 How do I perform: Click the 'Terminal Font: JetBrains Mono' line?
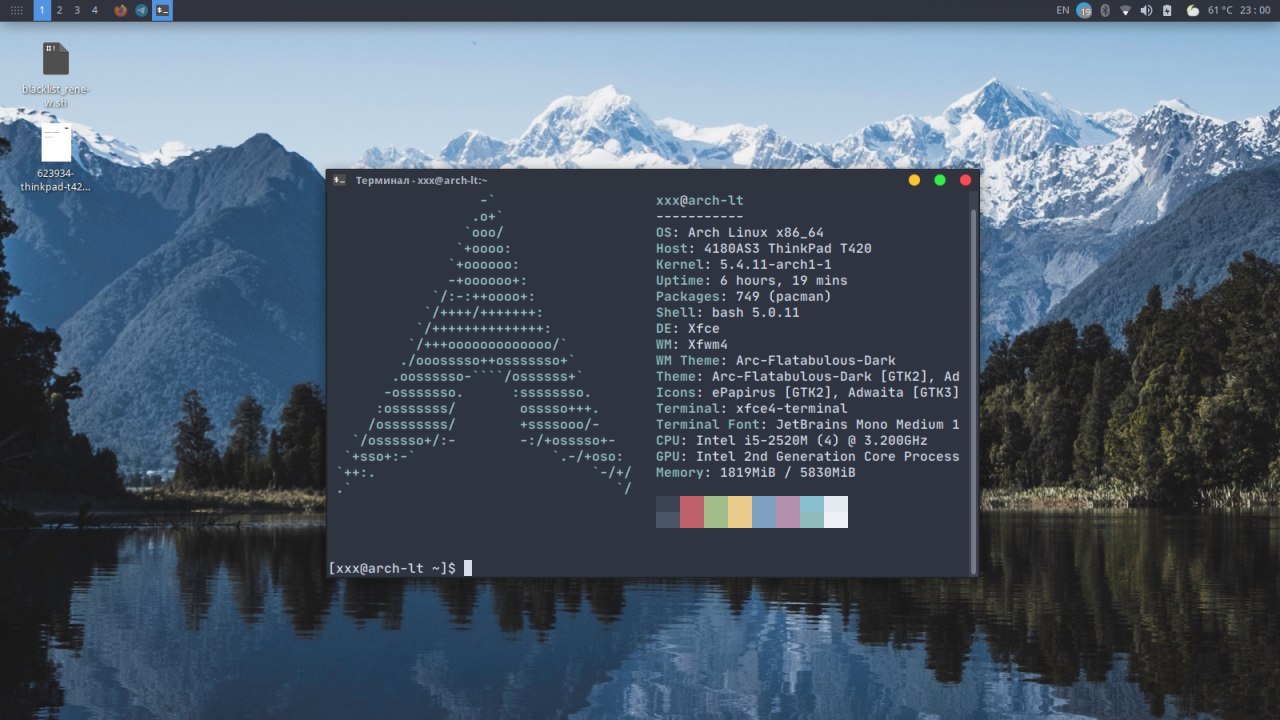[808, 424]
